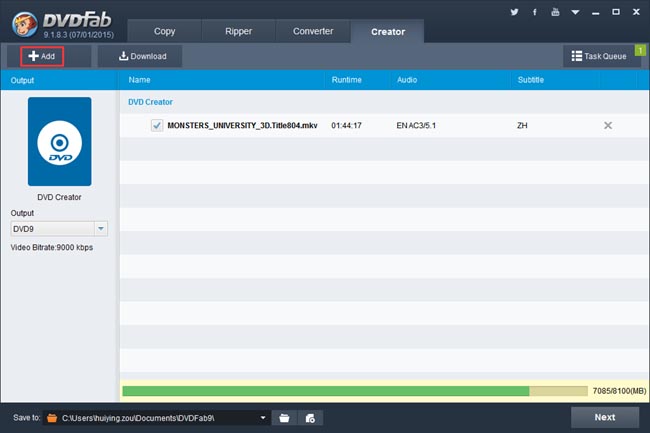Click the Download button
This screenshot has width=650, height=433.
[140, 56]
